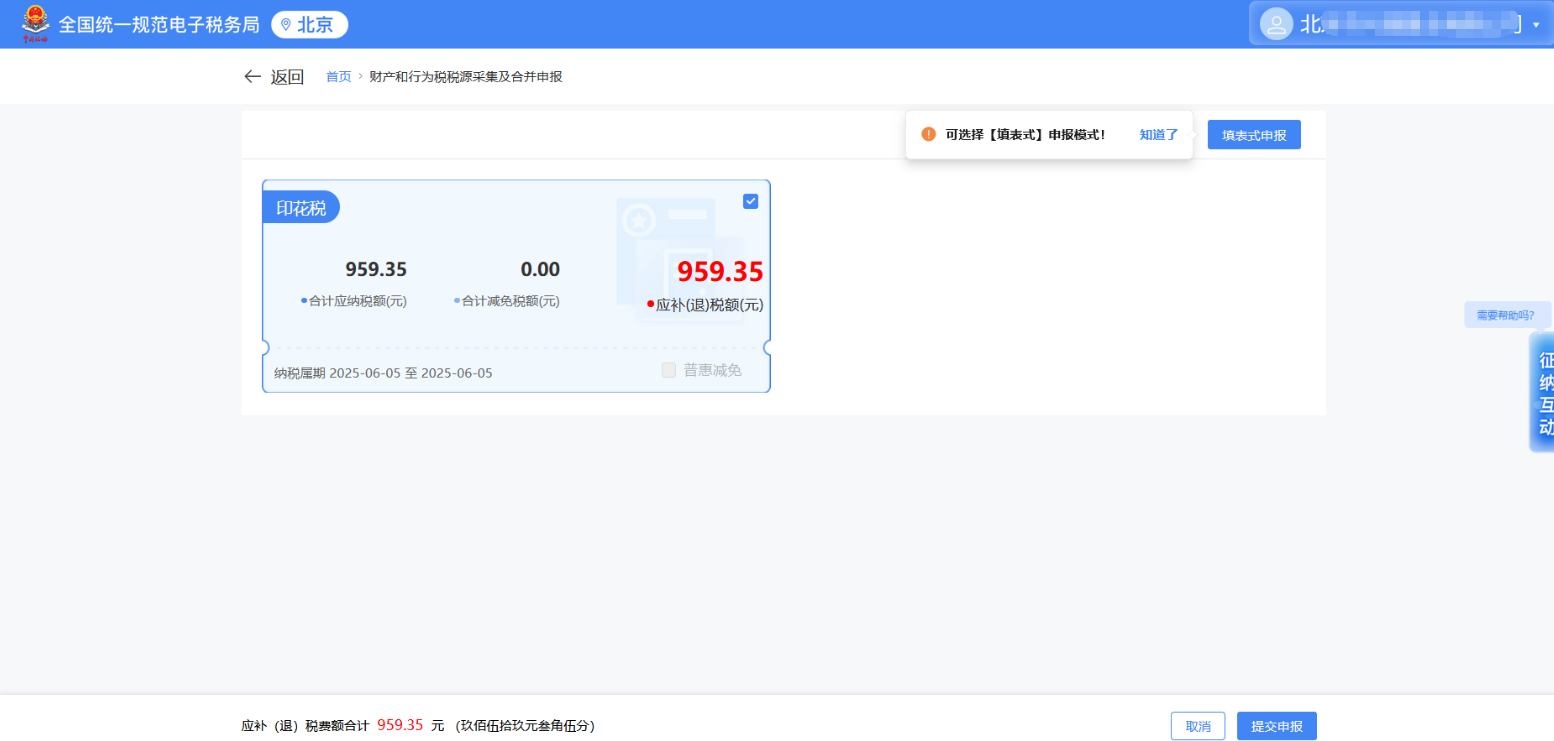Click the Beijing location pin badge
This screenshot has width=1554, height=741.
click(309, 24)
